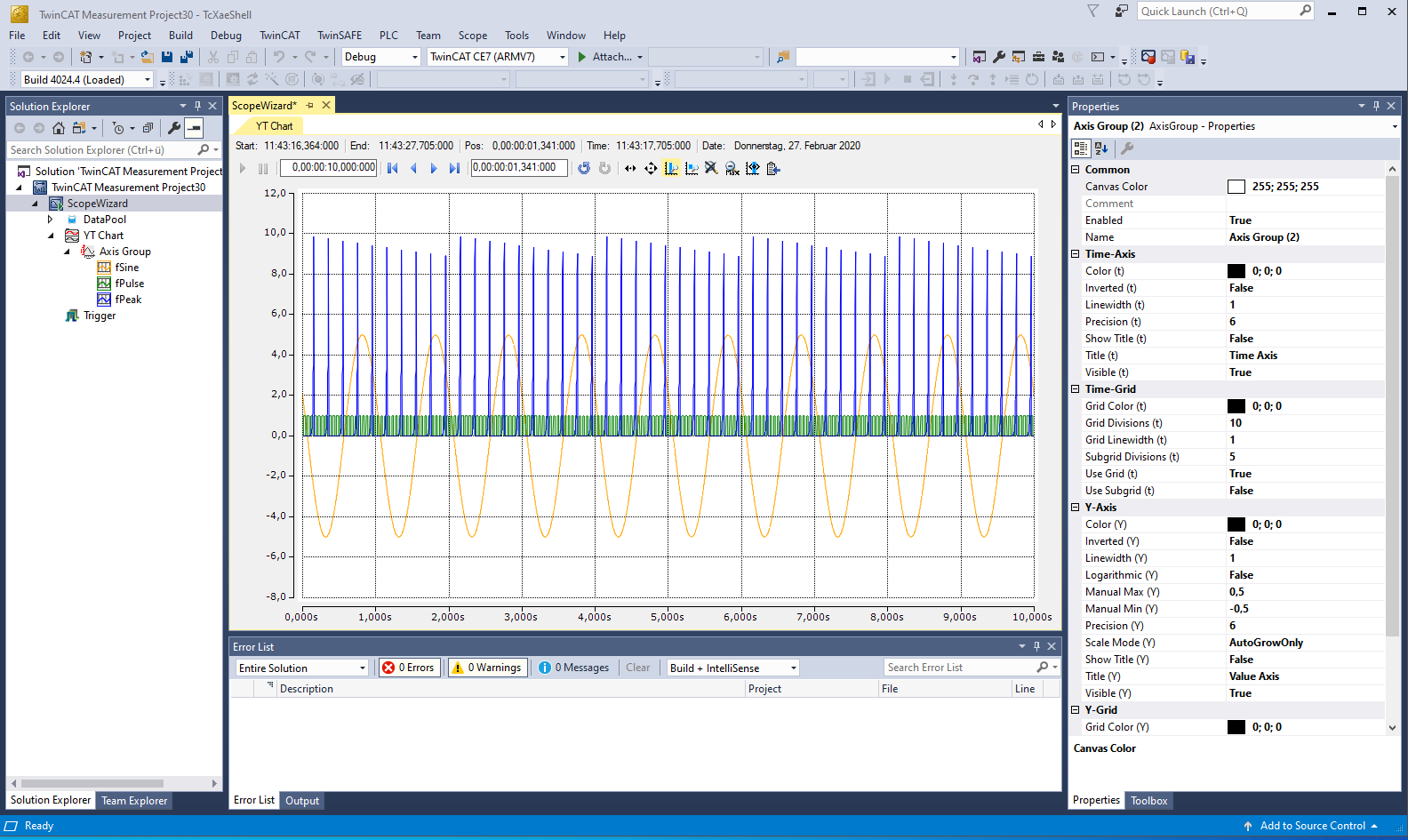Jump to chart start with skip-back arrow

[392, 168]
